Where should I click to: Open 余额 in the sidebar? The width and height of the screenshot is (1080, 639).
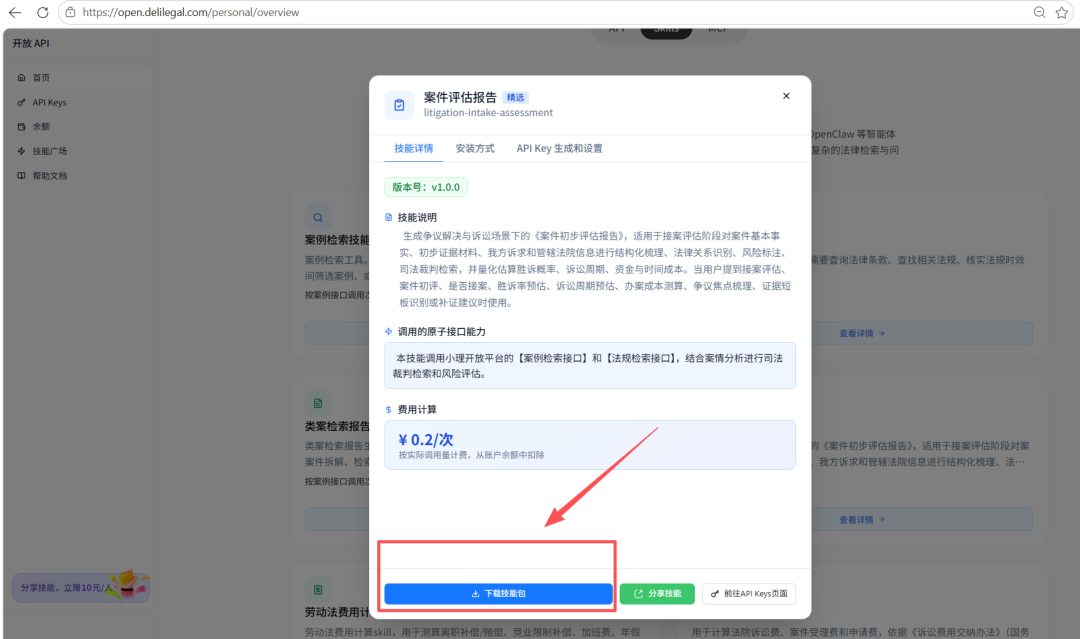(82, 127)
